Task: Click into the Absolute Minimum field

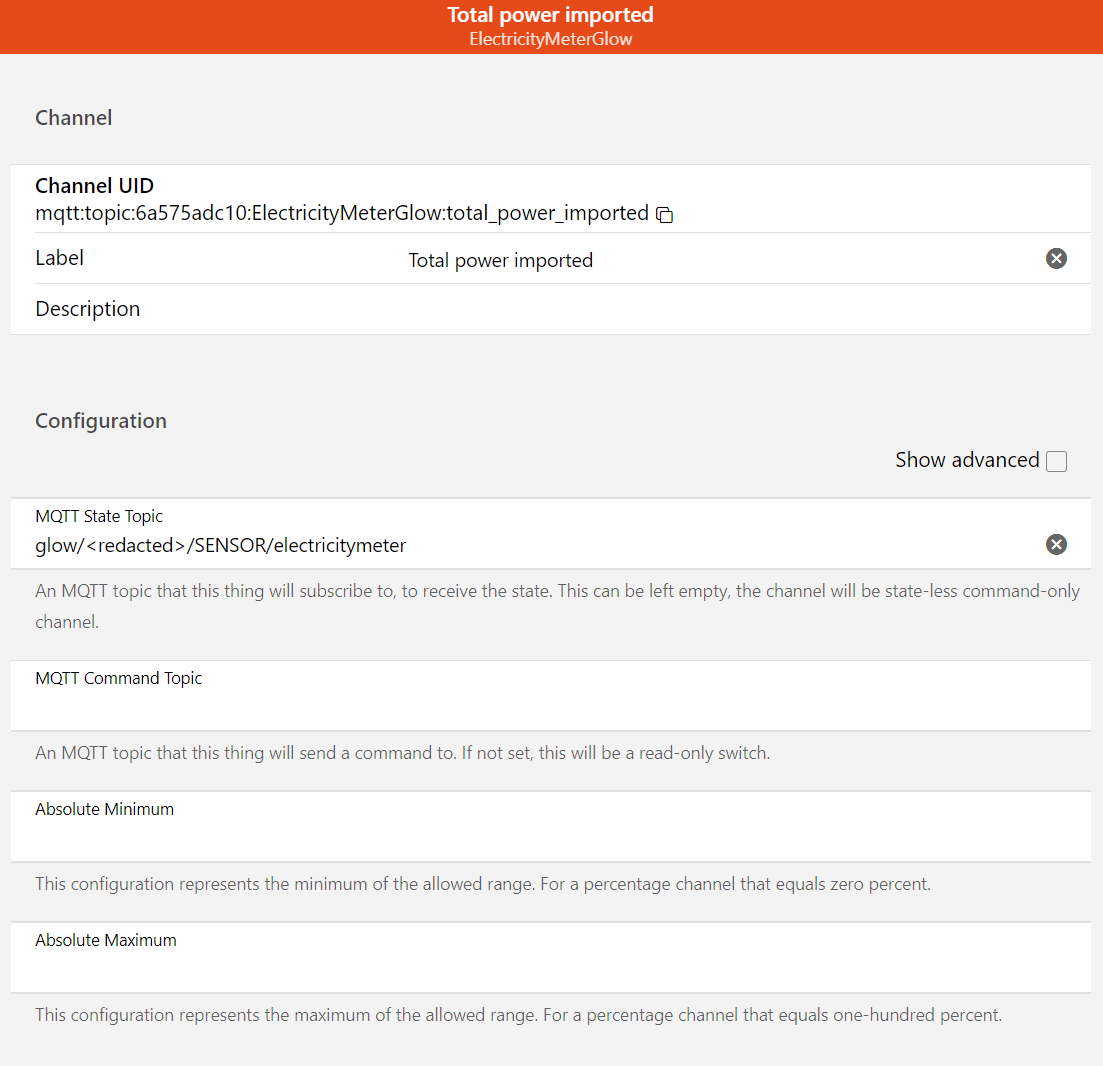Action: pyautogui.click(x=550, y=838)
